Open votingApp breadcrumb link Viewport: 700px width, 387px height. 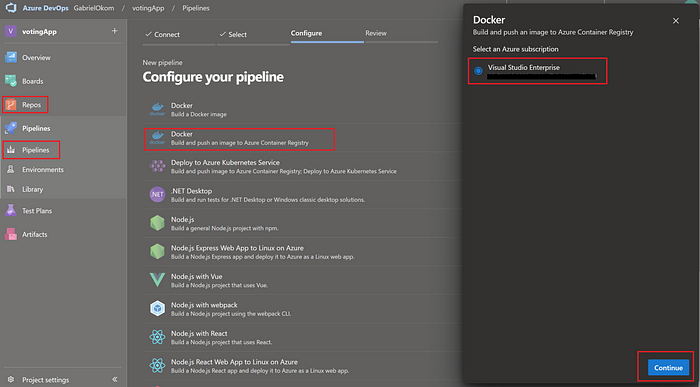click(148, 8)
